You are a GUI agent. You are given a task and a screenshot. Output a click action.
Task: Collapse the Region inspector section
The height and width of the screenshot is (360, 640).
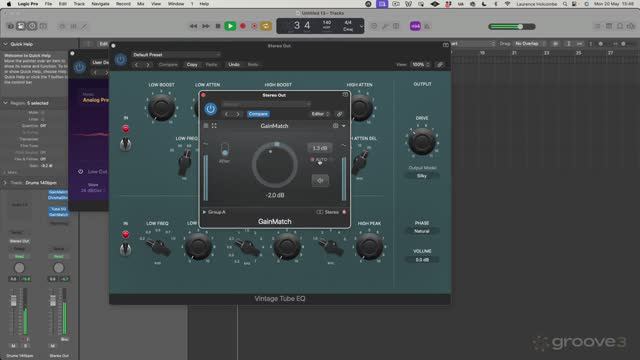tap(5, 103)
